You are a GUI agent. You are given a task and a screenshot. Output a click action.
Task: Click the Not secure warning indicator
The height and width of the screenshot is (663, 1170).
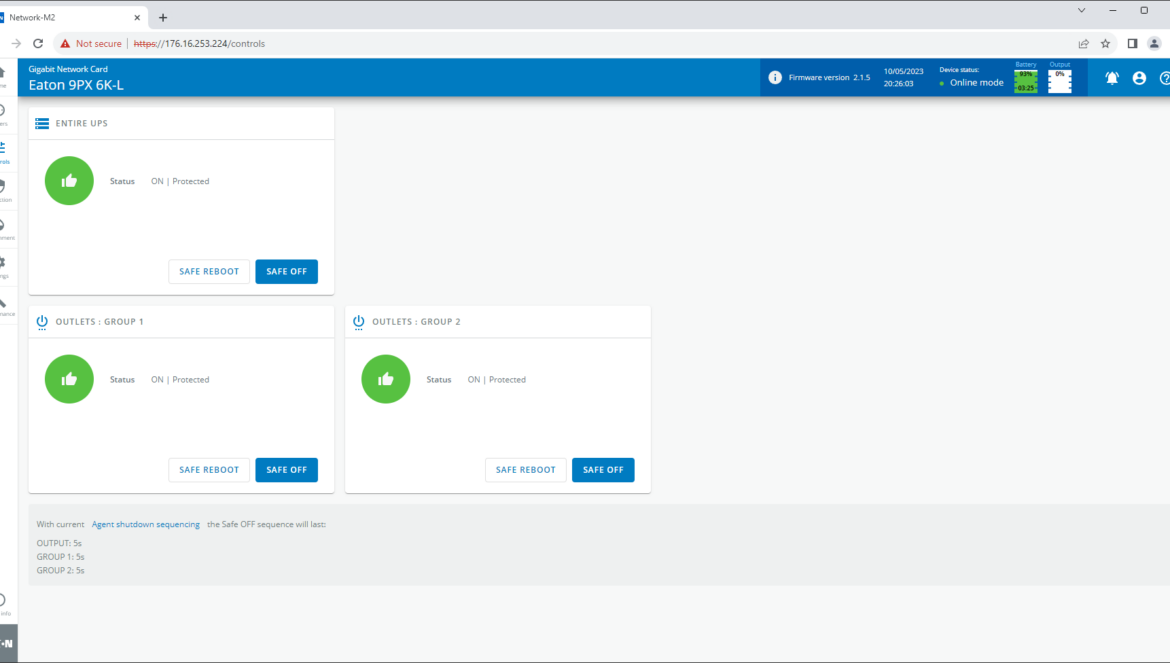point(90,43)
